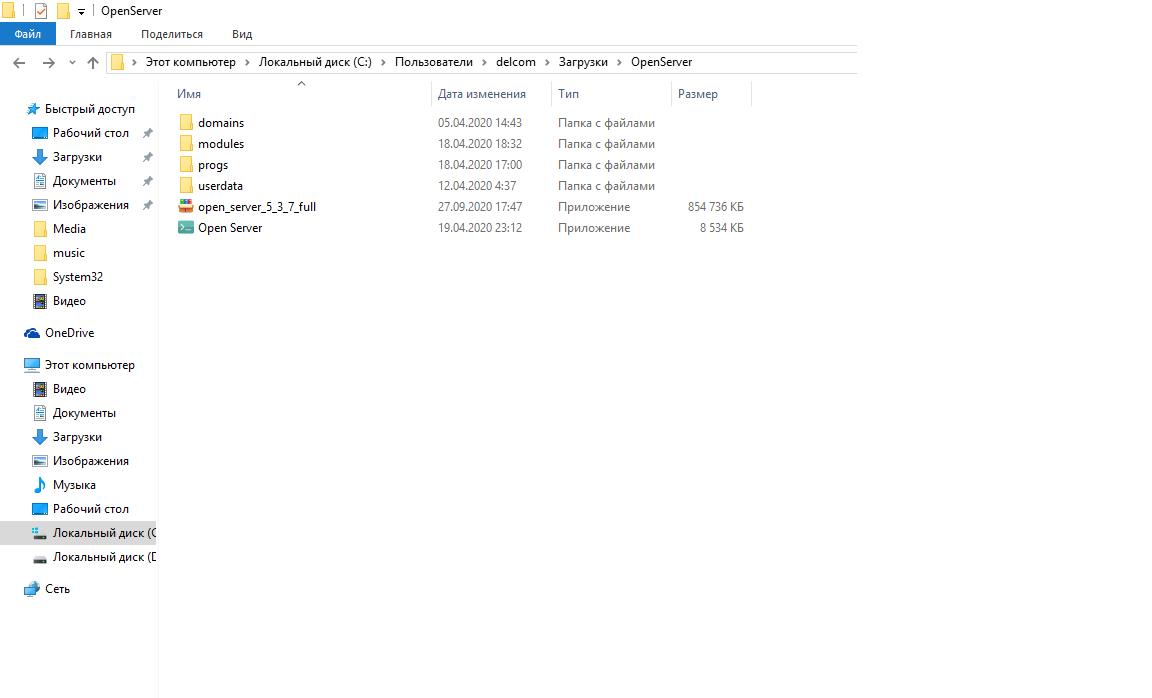Select the System32 folder in Quick Access

[x=77, y=277]
